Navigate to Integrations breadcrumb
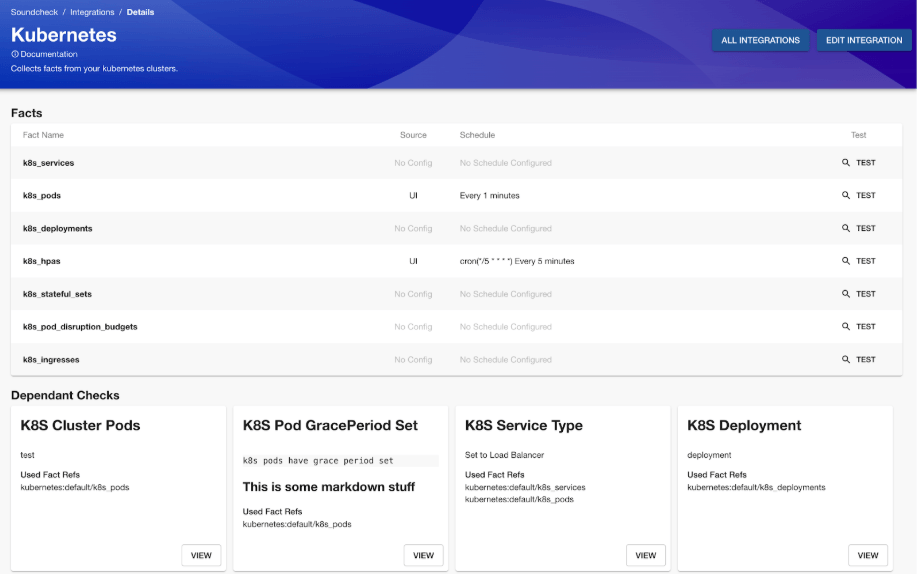Screen dimensions: 917x574 tap(92, 12)
